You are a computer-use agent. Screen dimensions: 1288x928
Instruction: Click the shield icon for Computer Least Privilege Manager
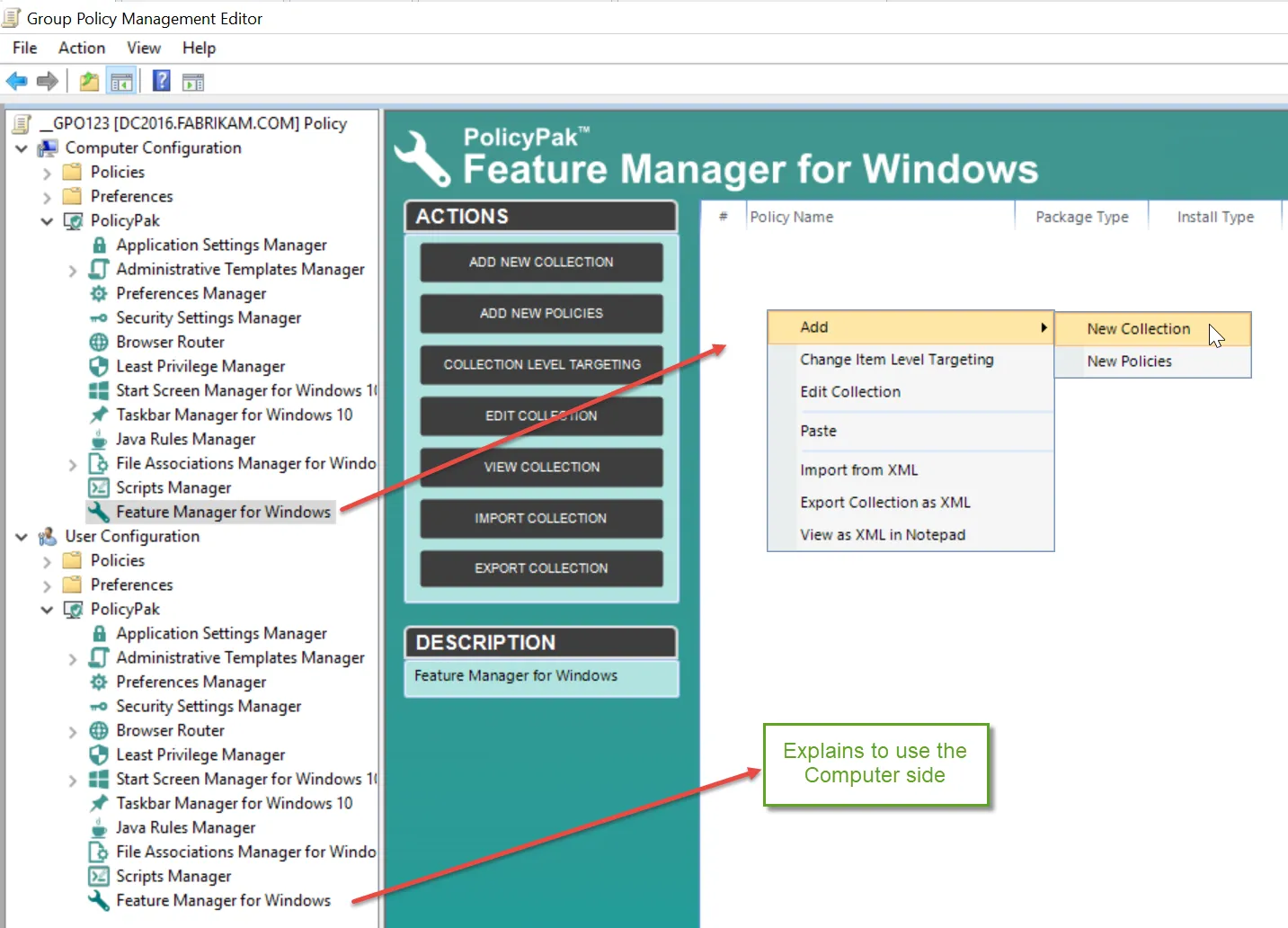tap(99, 366)
